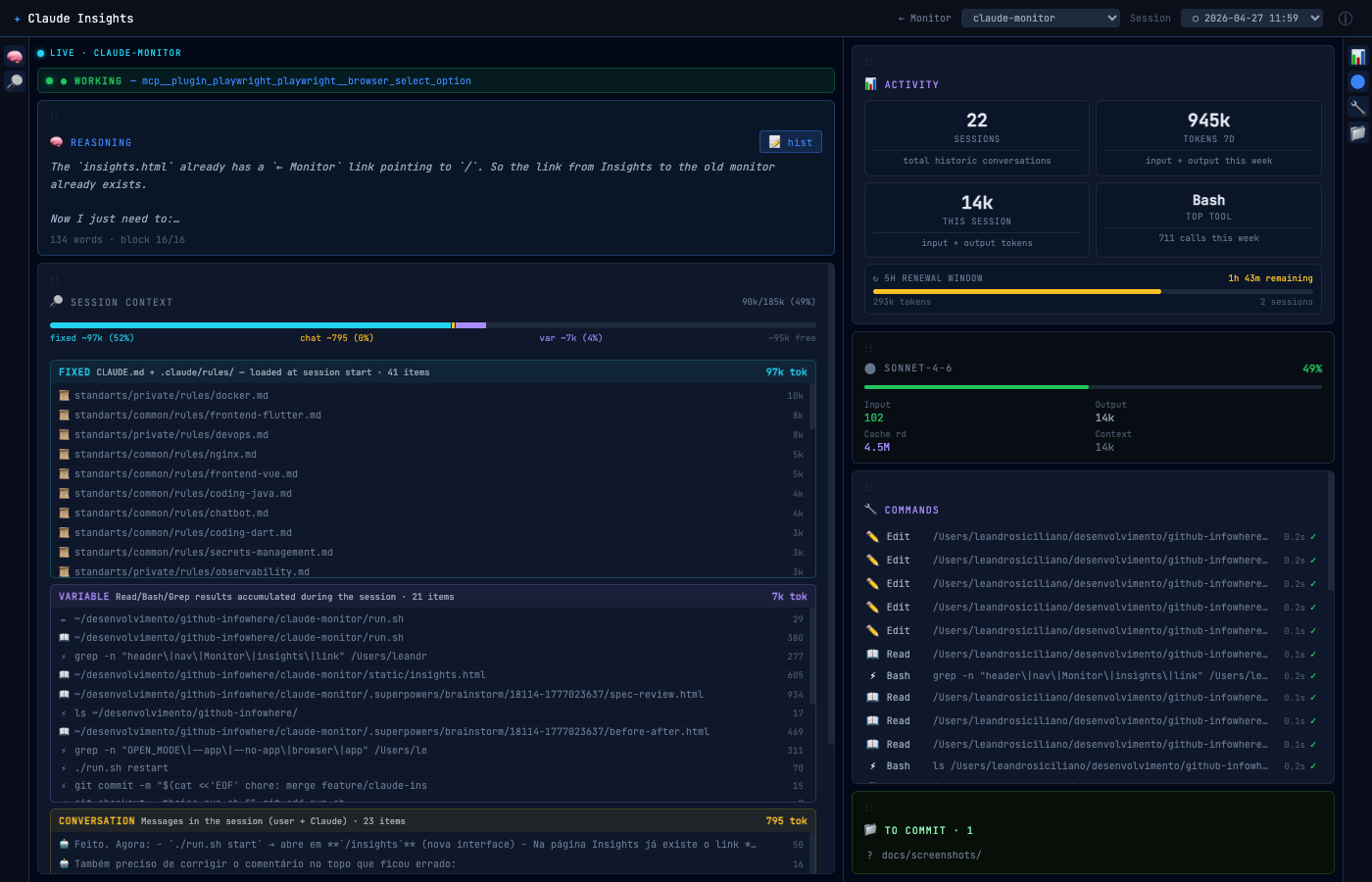Select standarts/common/rules/coding-java.md row
Viewport: 1372px width, 882px height.
point(431,494)
